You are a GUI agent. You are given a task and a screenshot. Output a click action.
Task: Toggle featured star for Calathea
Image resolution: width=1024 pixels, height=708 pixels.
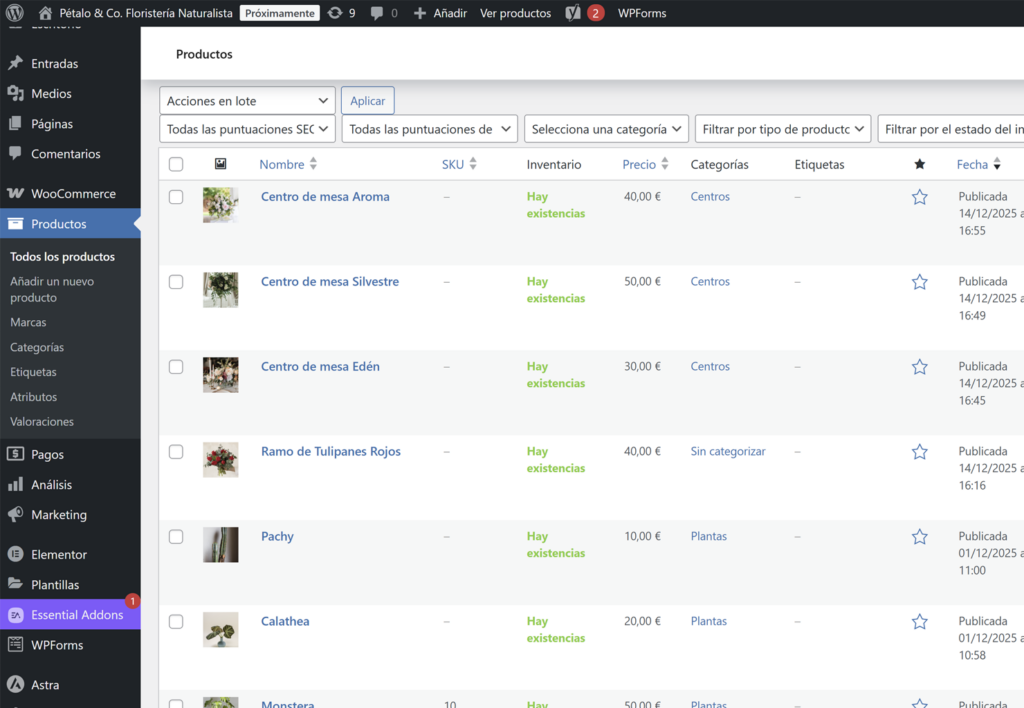point(920,621)
